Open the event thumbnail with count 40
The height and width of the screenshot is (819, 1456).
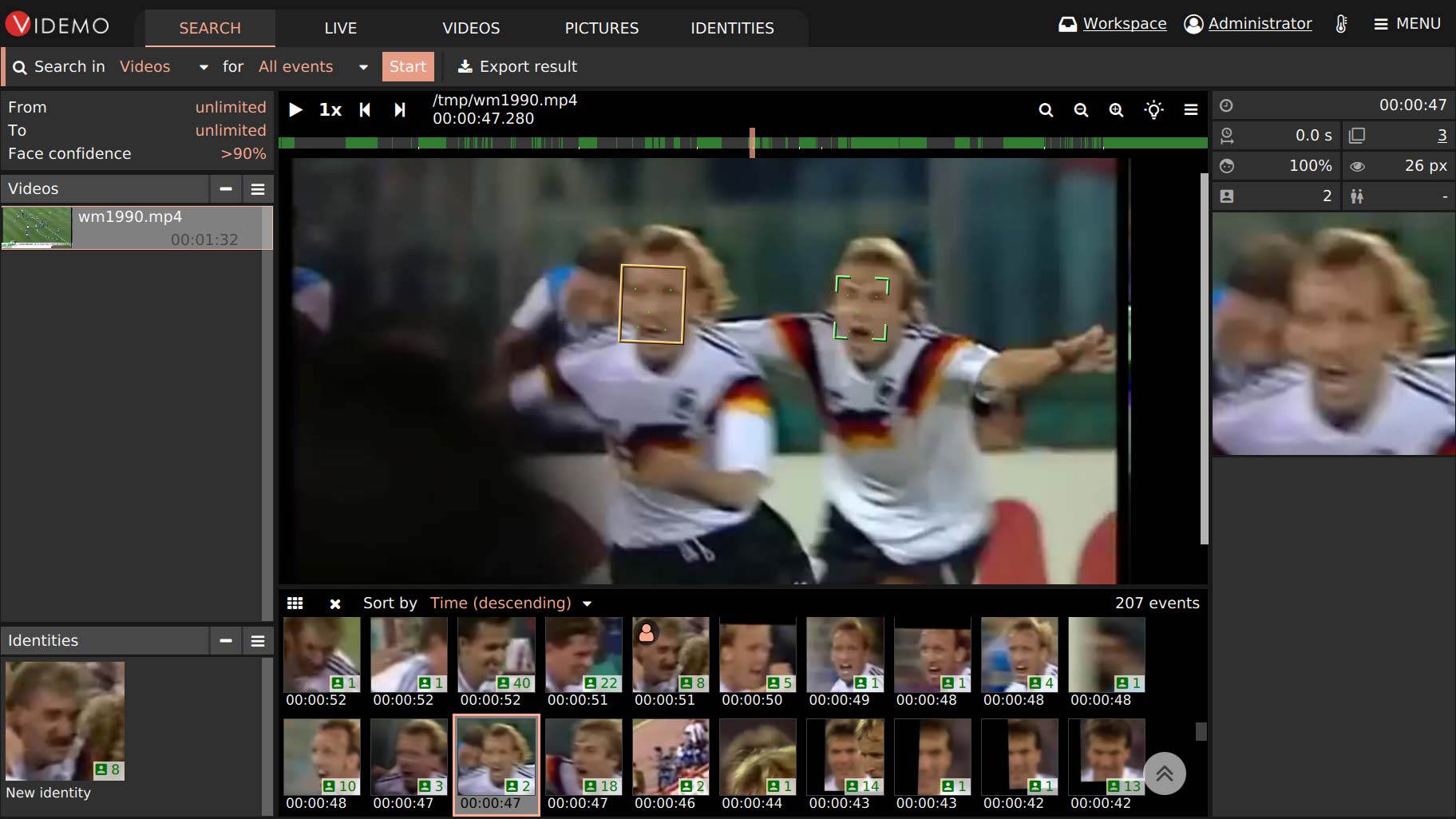tap(496, 655)
